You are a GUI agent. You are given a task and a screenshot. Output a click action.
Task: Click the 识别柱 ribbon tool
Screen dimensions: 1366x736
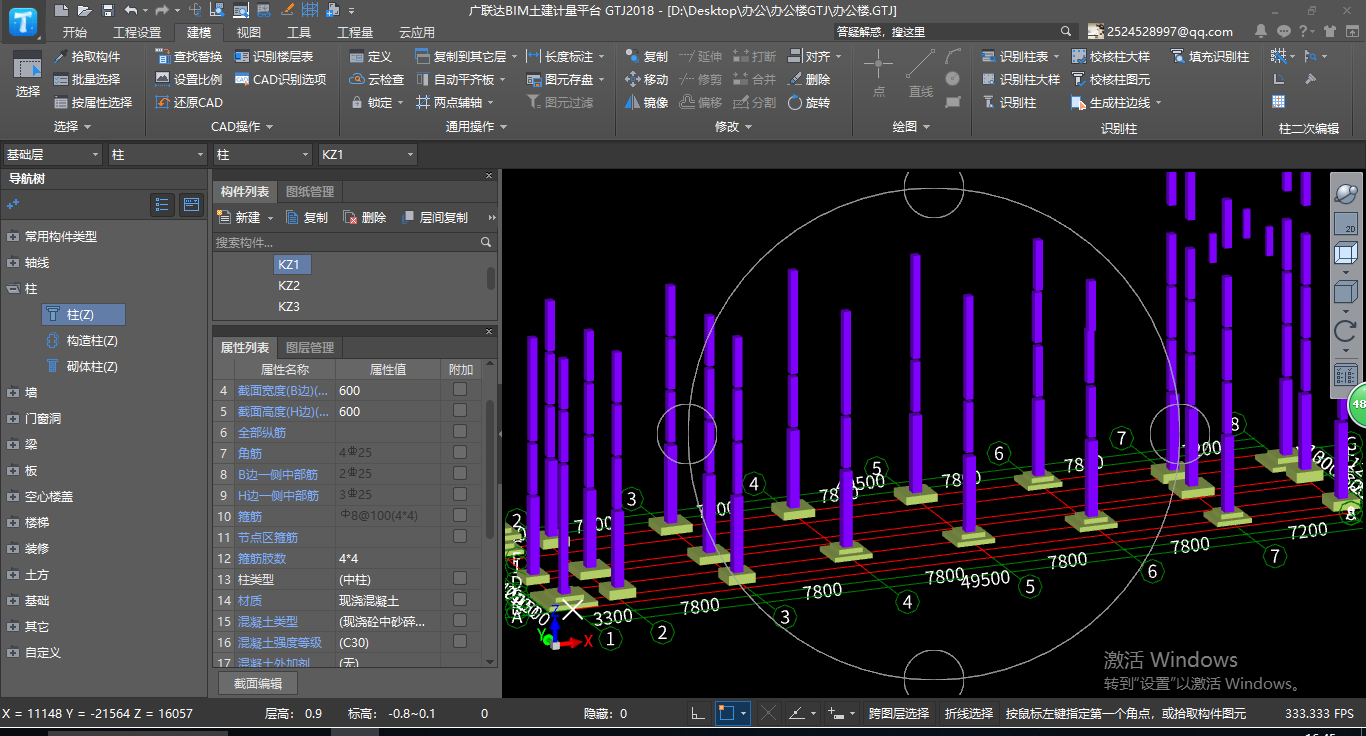pyautogui.click(x=1009, y=102)
